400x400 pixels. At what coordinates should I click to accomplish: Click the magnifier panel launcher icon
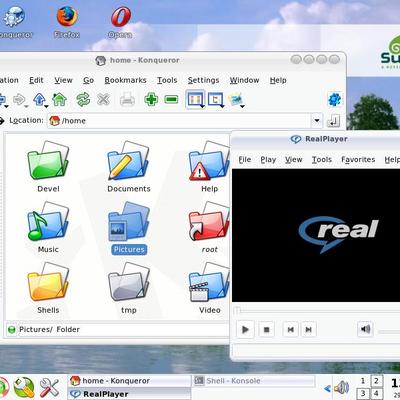click(x=24, y=388)
